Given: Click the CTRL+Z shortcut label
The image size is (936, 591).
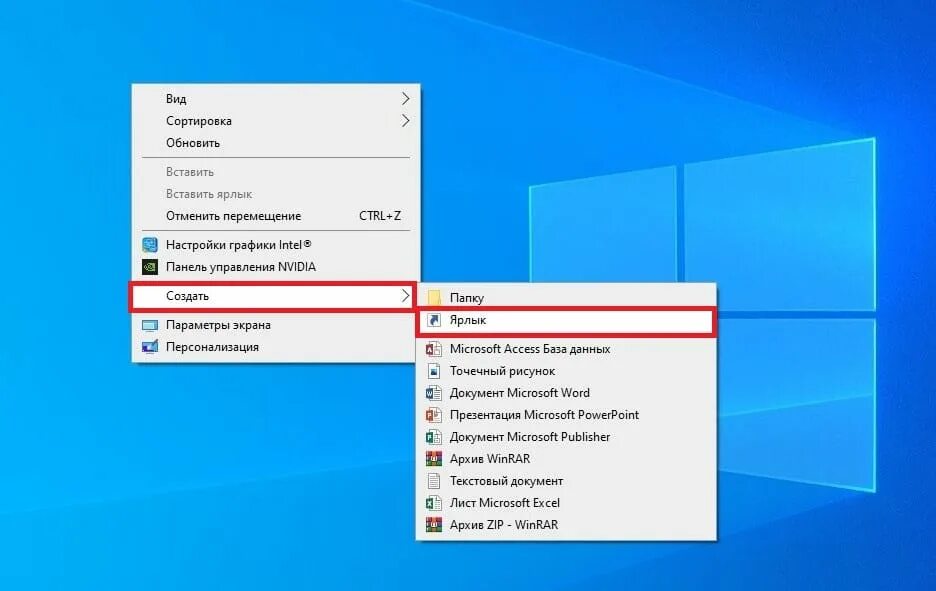Looking at the screenshot, I should pyautogui.click(x=380, y=216).
